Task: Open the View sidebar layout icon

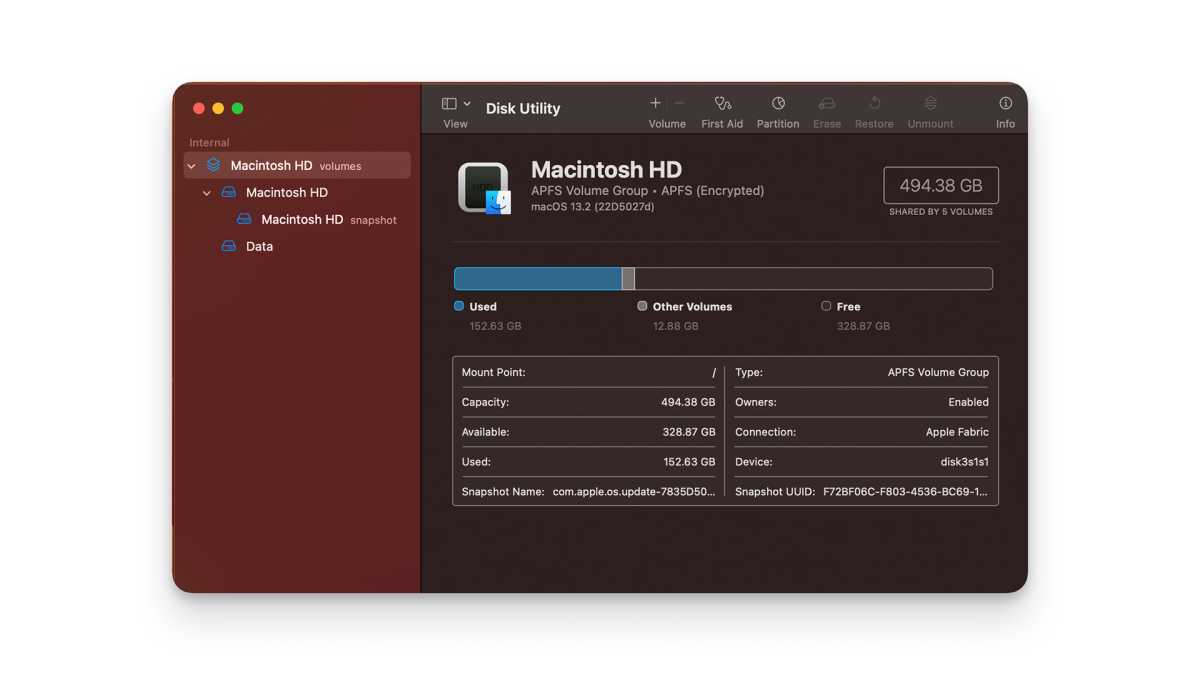Action: [x=449, y=104]
